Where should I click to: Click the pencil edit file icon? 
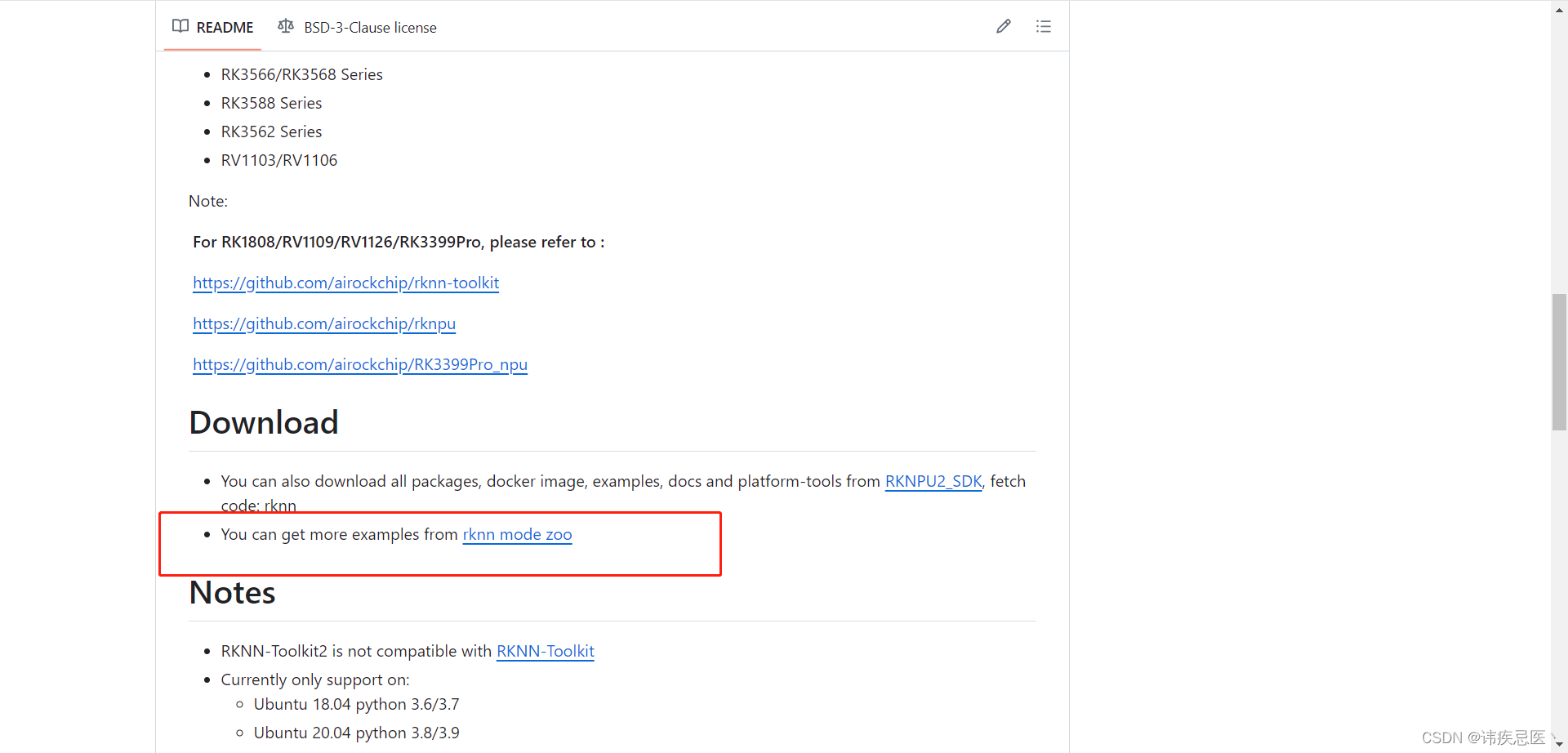coord(1004,26)
